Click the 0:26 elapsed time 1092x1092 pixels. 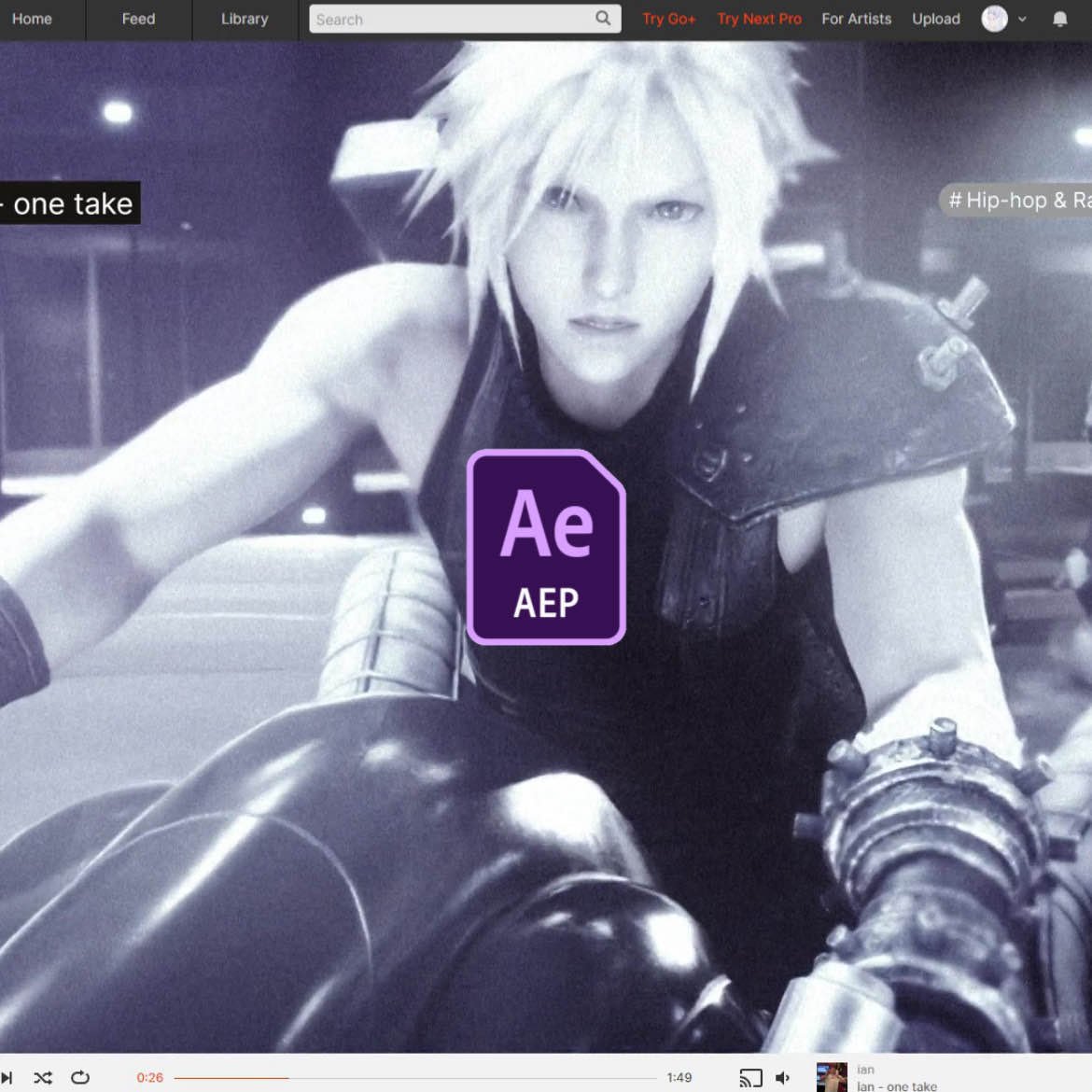click(x=149, y=1077)
